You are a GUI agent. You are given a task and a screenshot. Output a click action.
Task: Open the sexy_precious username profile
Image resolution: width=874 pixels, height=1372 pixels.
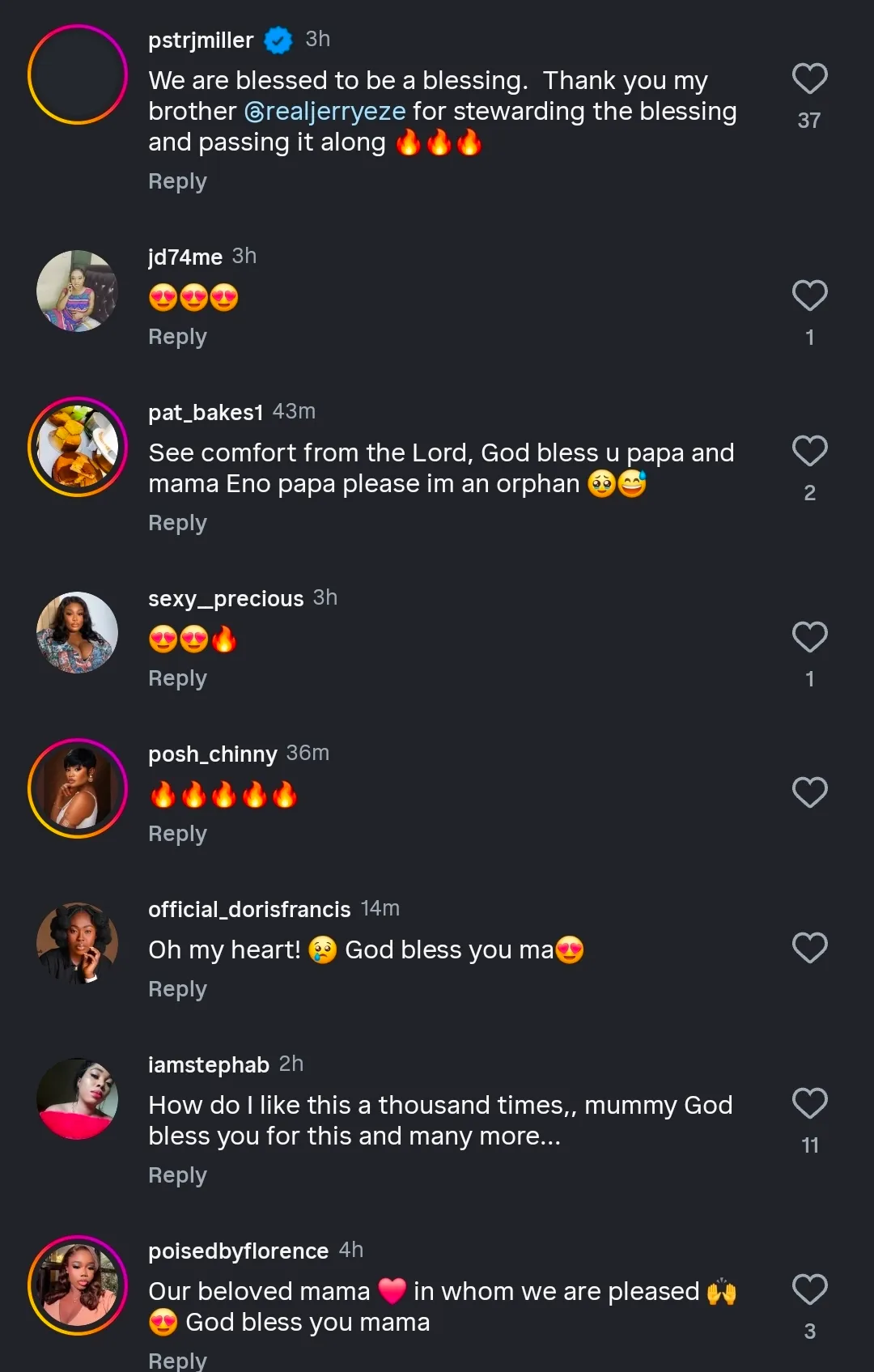226,599
